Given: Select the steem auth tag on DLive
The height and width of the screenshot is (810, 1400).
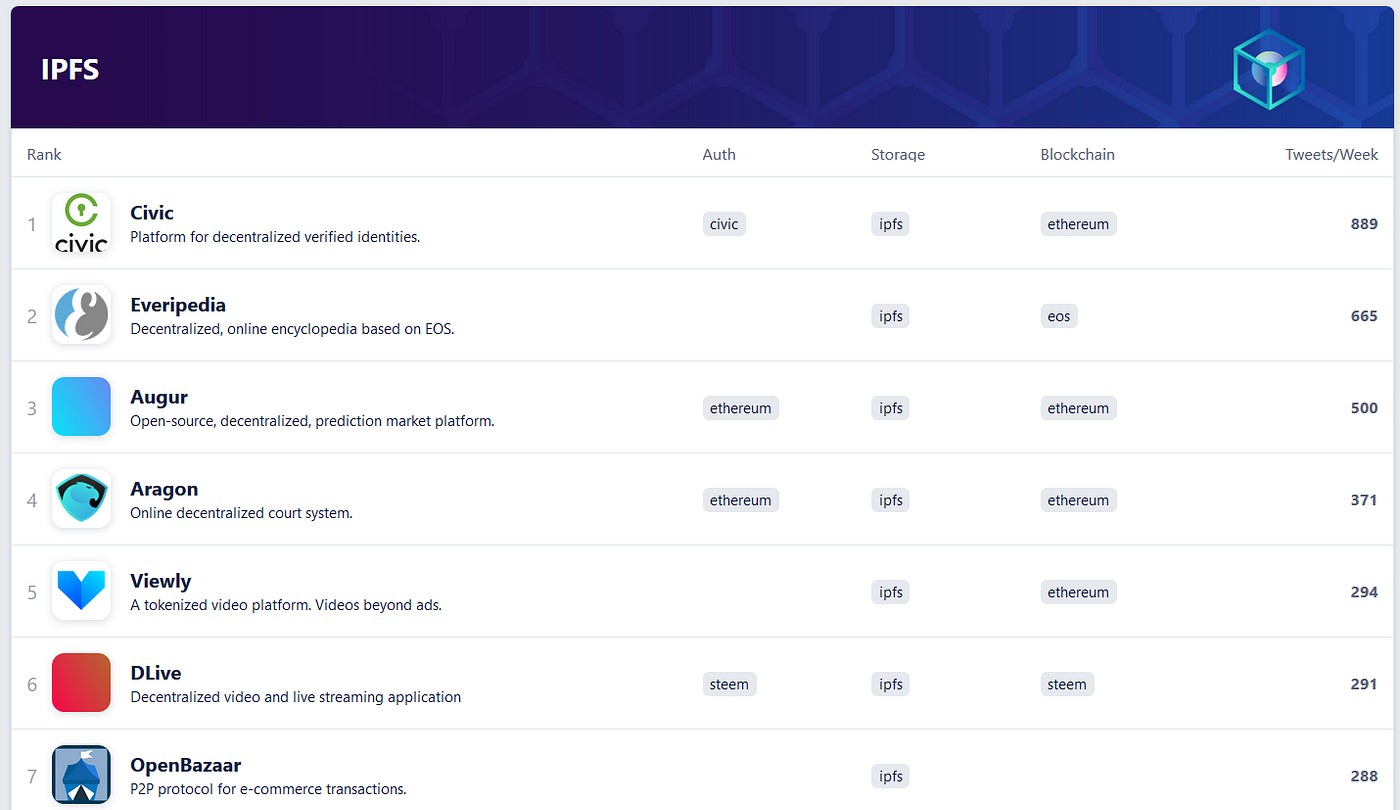Looking at the screenshot, I should click(729, 684).
